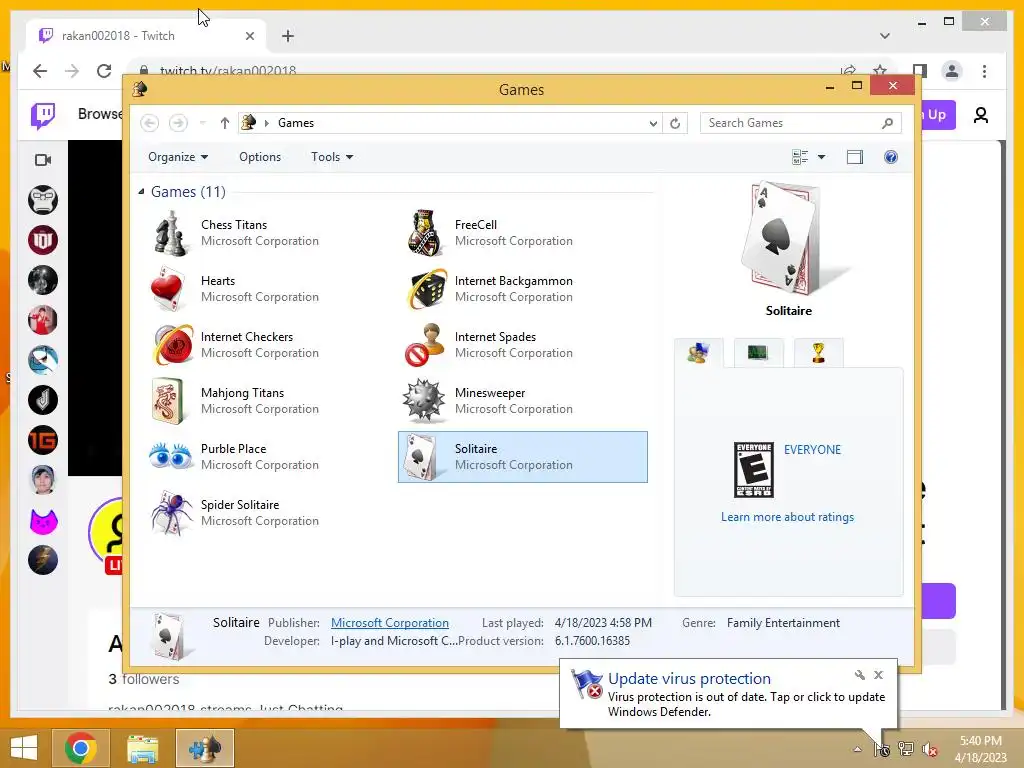
Task: Open Chrome tab search chevron
Action: click(x=885, y=35)
